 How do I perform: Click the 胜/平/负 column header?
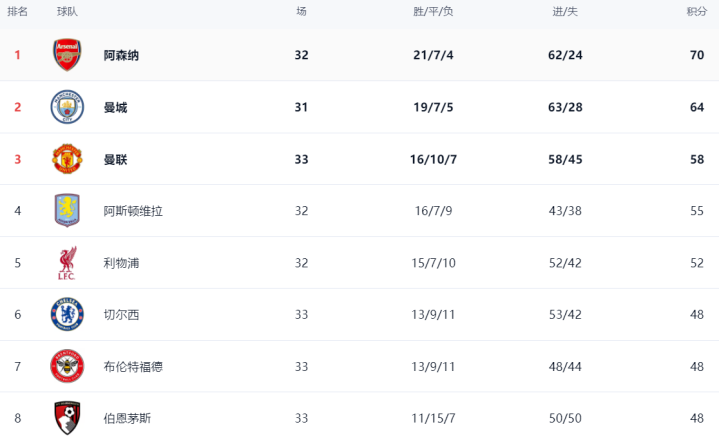click(x=433, y=11)
